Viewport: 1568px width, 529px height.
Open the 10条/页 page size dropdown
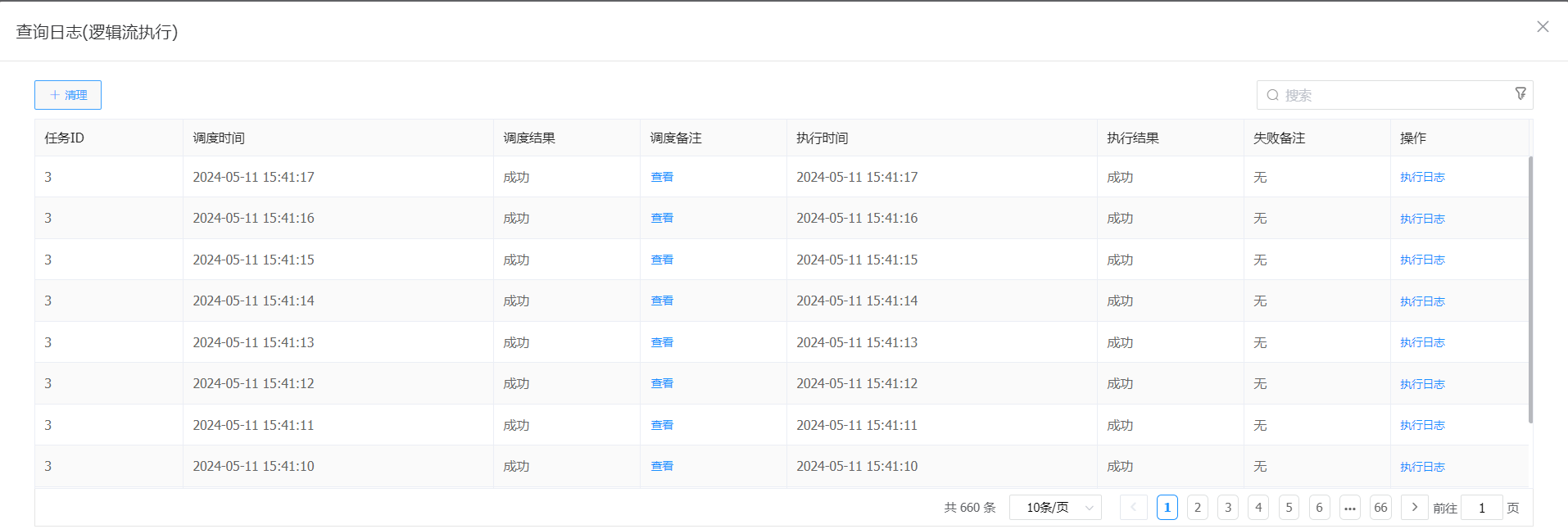1055,508
